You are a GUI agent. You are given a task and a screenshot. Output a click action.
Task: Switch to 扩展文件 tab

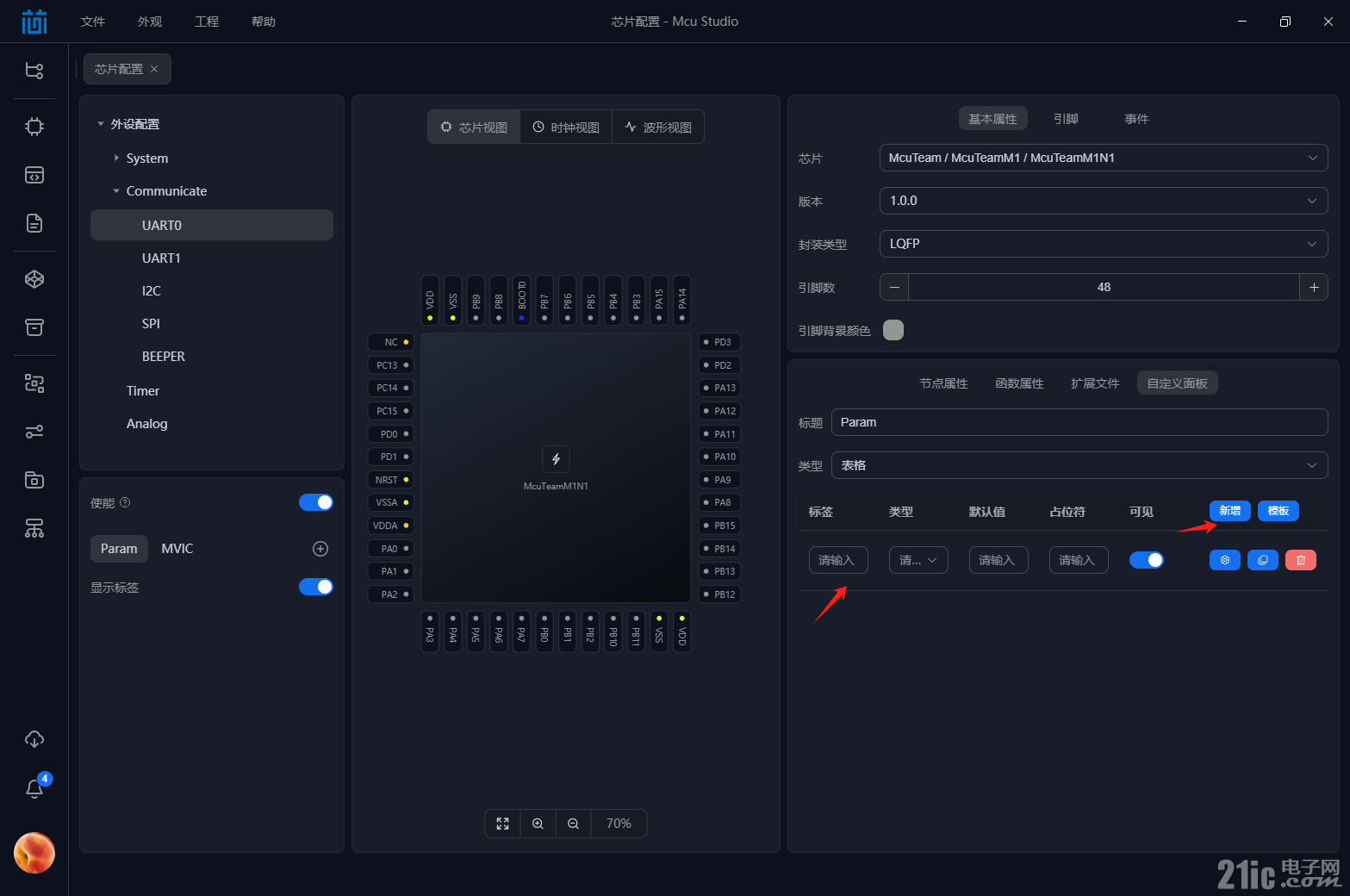[1095, 383]
